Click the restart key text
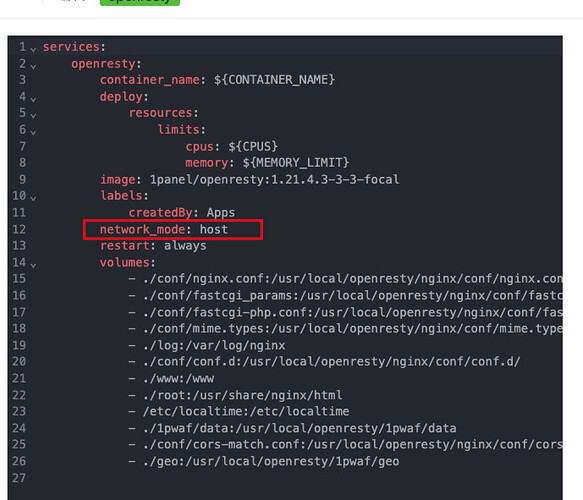The height and width of the screenshot is (500, 583). coord(125,246)
